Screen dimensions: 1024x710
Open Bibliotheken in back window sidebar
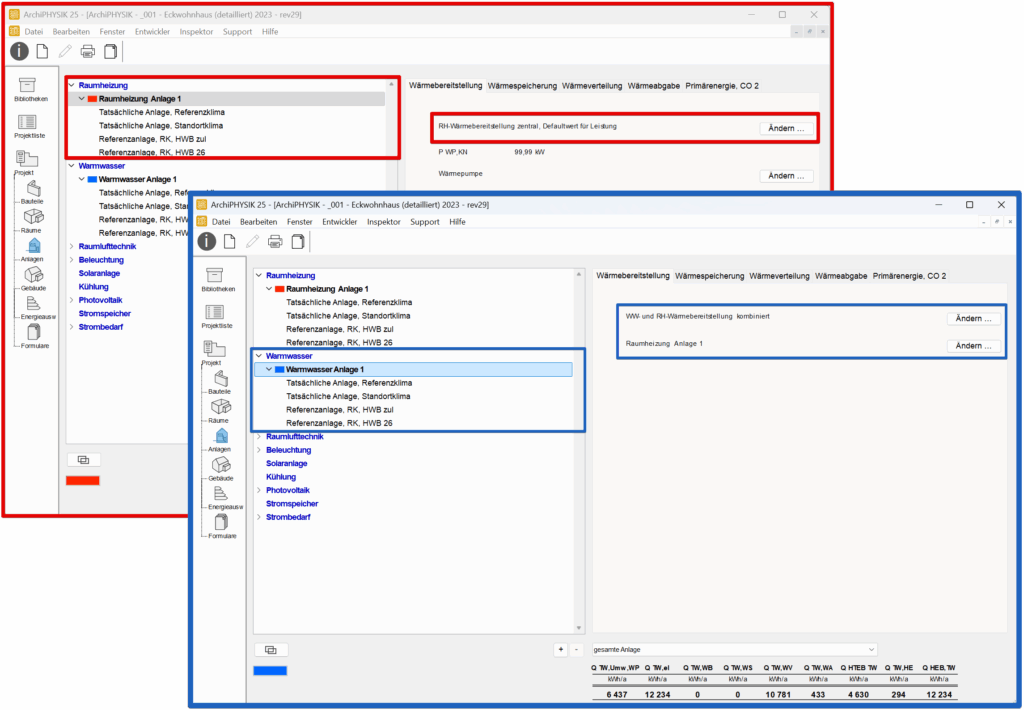31,89
